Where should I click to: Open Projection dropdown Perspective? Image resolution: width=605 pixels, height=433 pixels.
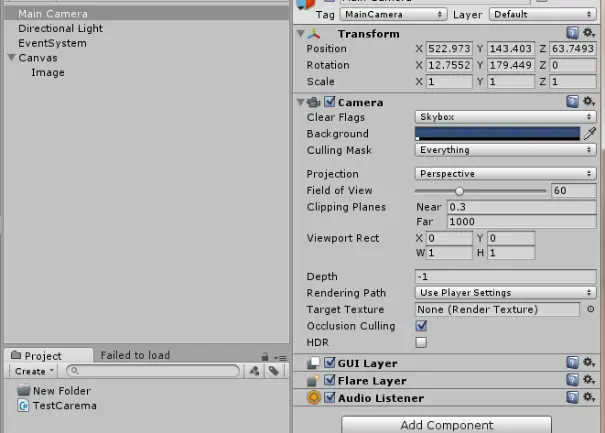[505, 174]
